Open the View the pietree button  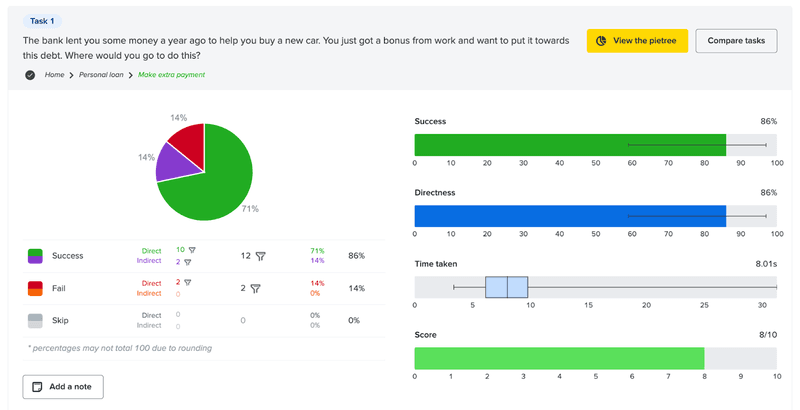636,41
